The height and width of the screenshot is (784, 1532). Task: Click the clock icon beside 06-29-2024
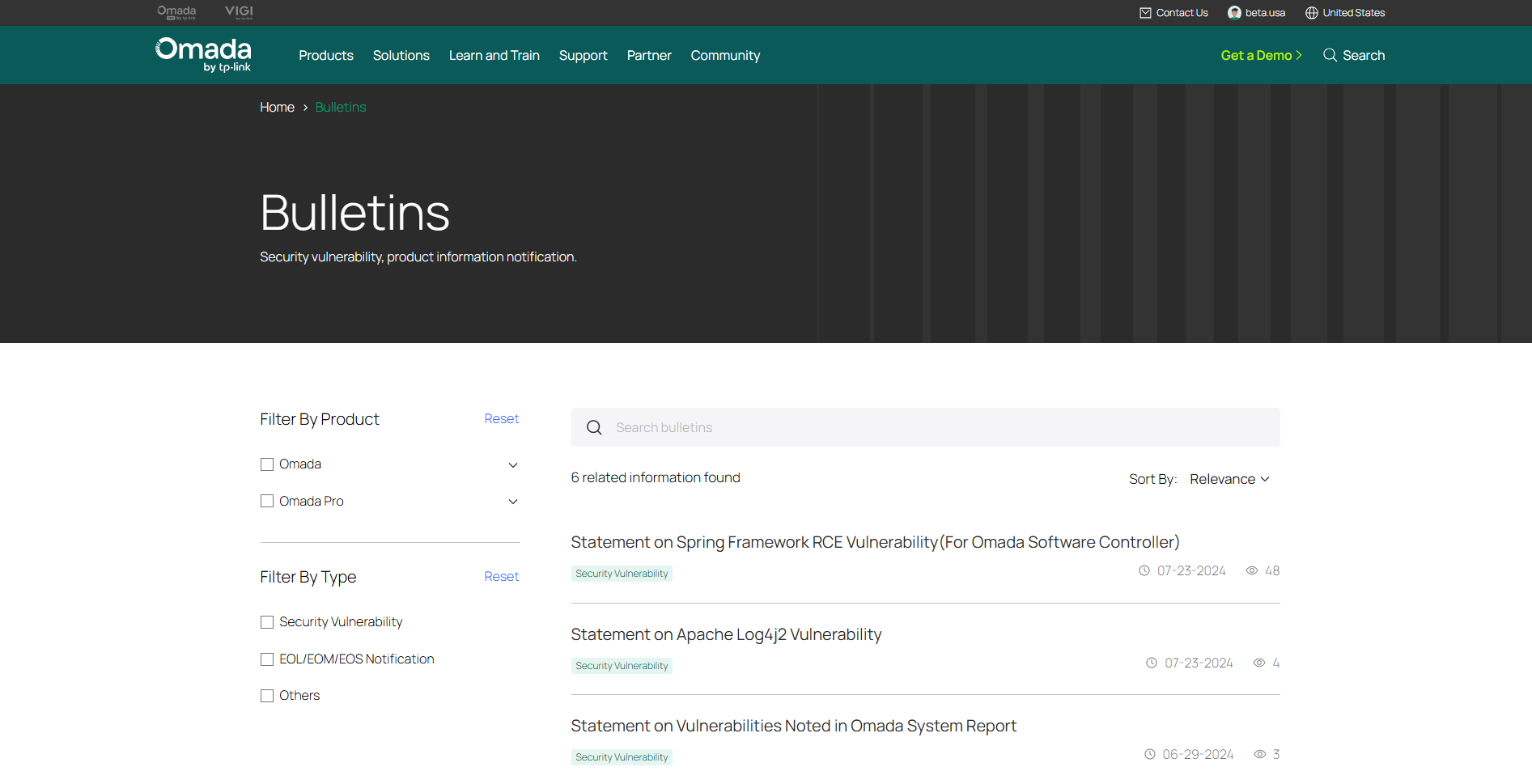tap(1150, 754)
